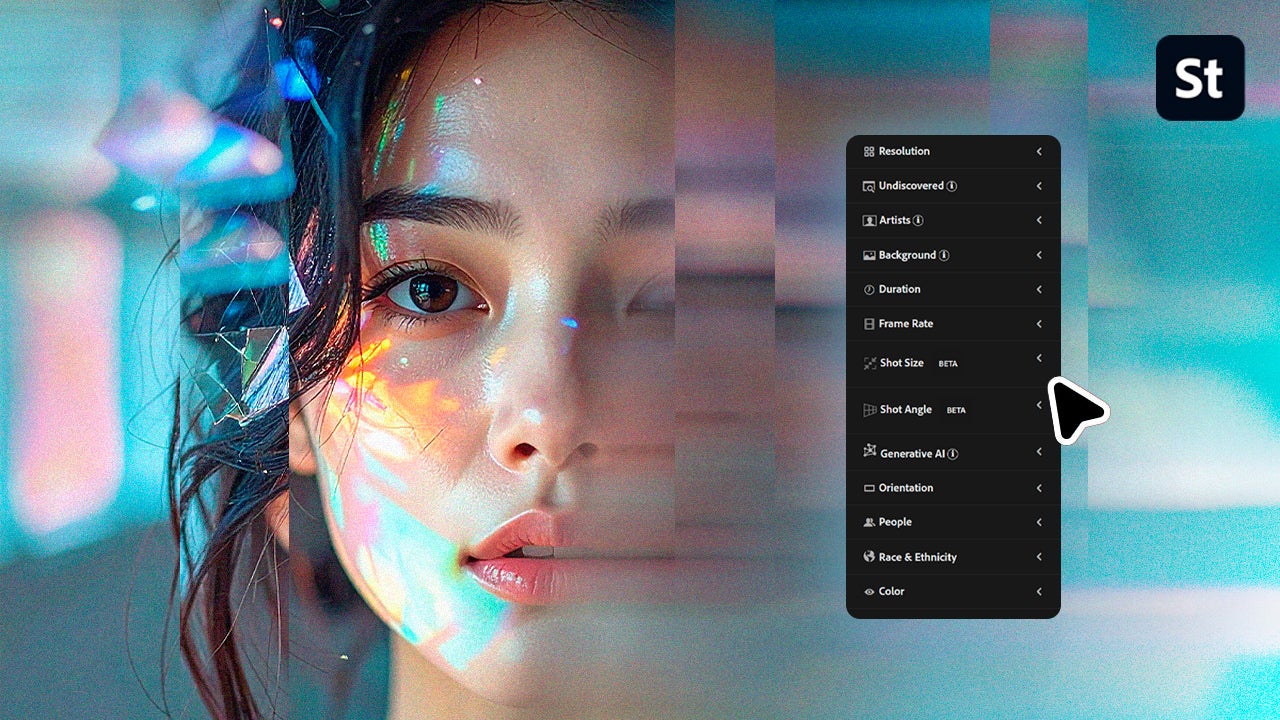
Task: Select the Artists label
Action: click(895, 220)
